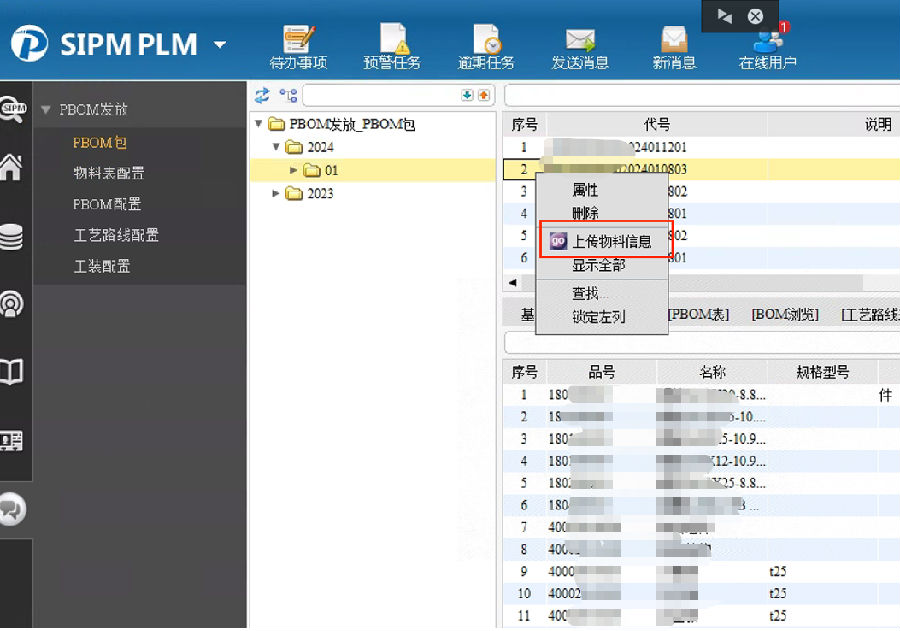The height and width of the screenshot is (631, 900).
Task: Choose 属性 from the context menu
Action: click(x=585, y=189)
